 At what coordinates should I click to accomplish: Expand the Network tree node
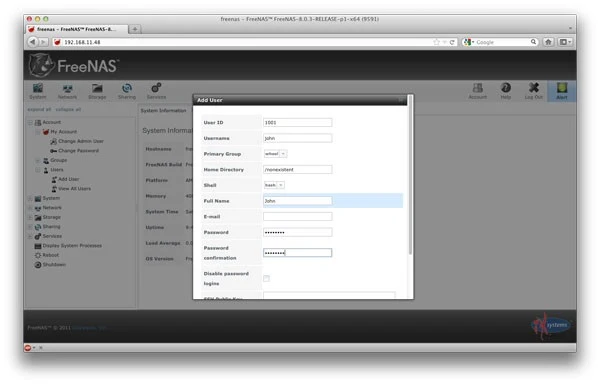coord(30,208)
